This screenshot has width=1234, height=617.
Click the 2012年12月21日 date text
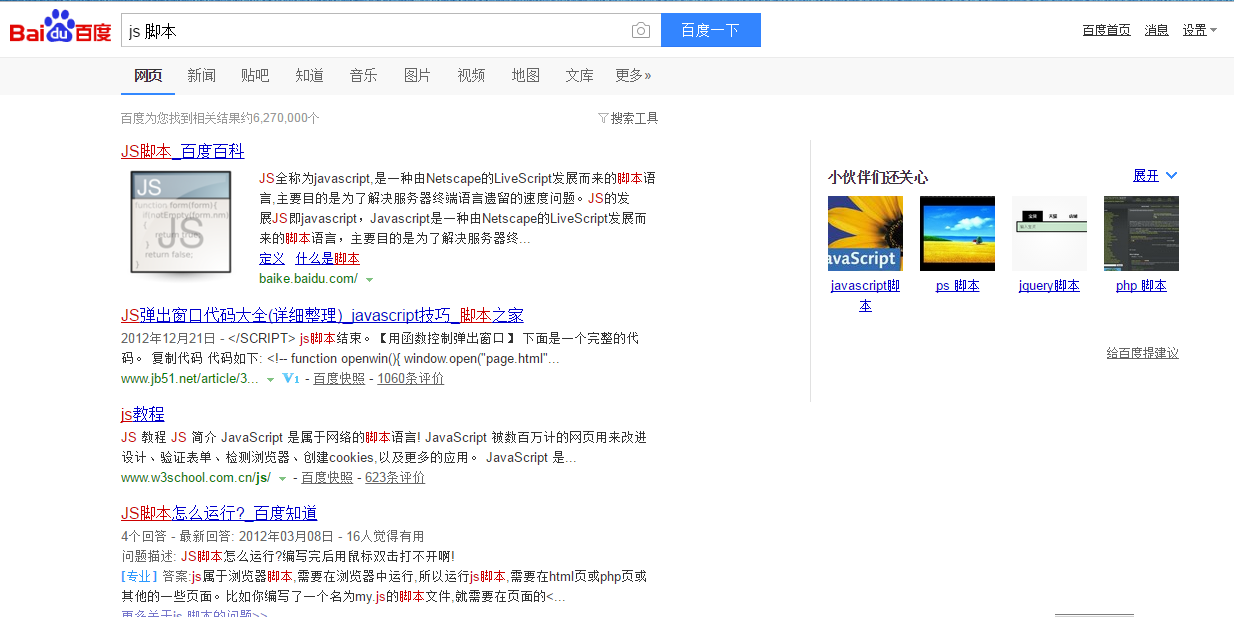(x=168, y=339)
